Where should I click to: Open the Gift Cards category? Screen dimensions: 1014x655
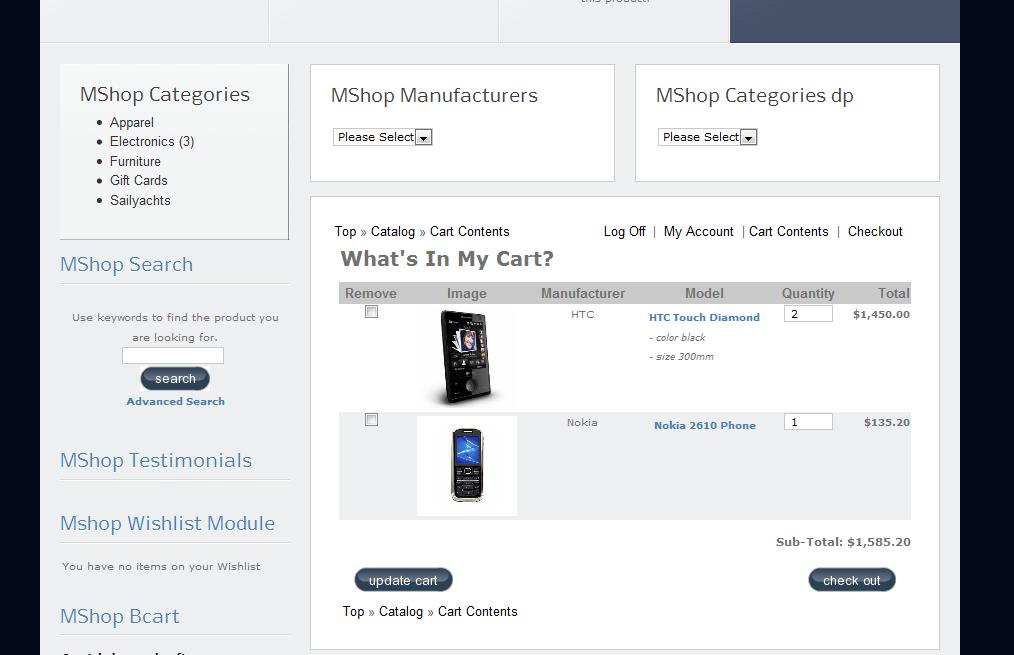click(138, 180)
